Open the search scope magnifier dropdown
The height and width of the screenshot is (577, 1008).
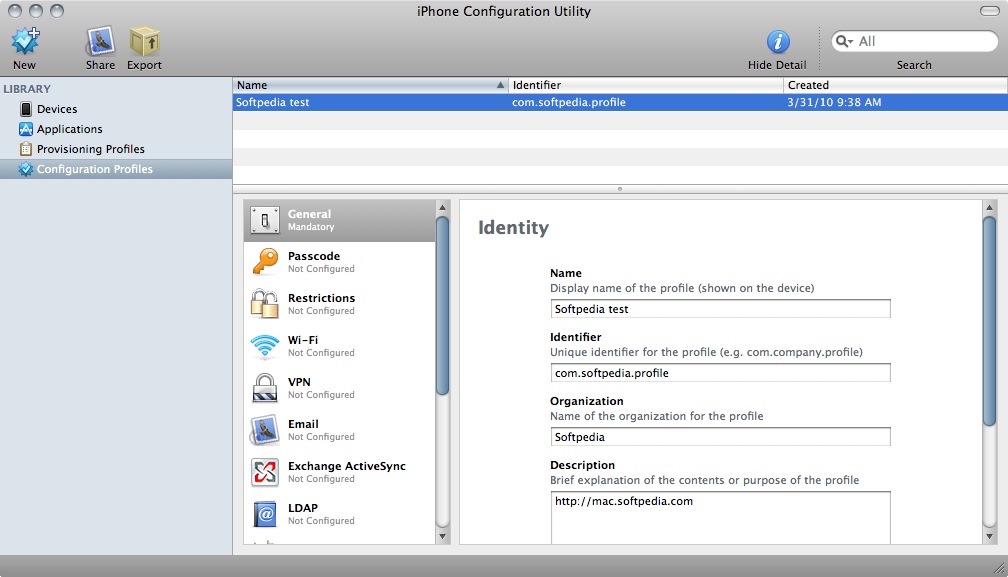tap(844, 41)
